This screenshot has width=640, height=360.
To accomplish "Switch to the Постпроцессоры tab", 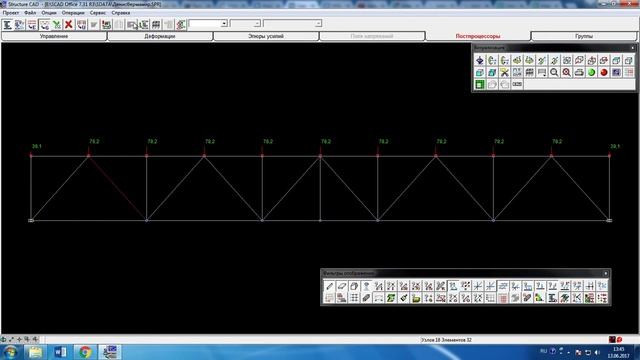I will [478, 36].
